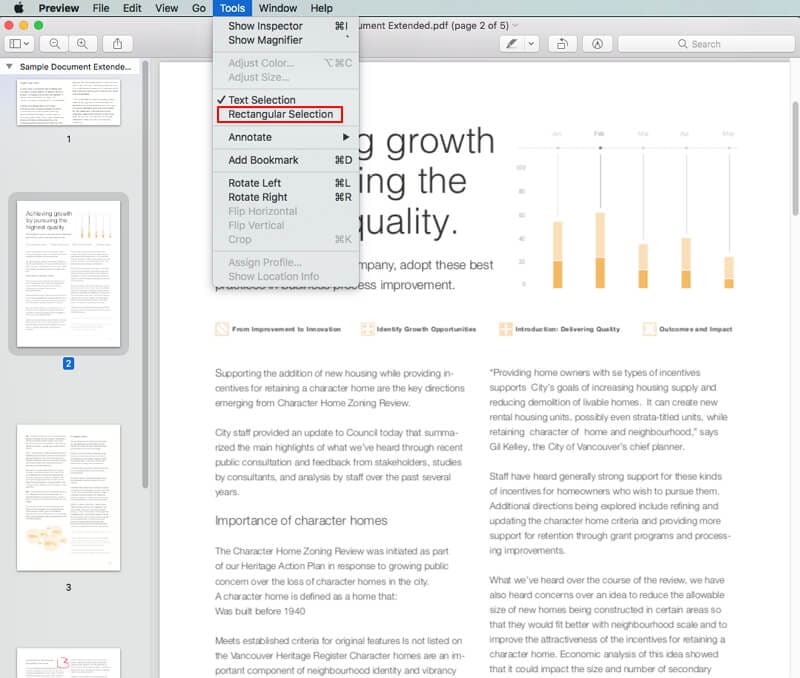Open the Go menu
The height and width of the screenshot is (678, 800).
[x=198, y=8]
